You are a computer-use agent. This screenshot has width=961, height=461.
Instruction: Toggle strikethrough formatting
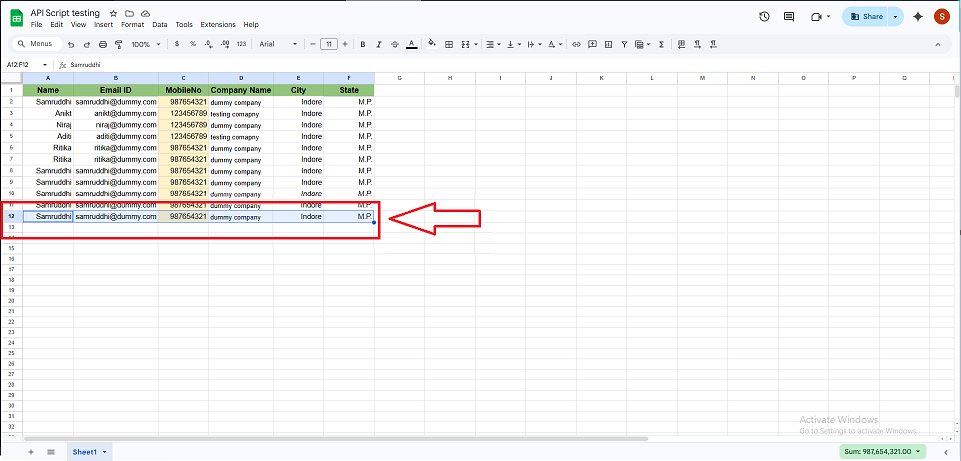(x=395, y=44)
